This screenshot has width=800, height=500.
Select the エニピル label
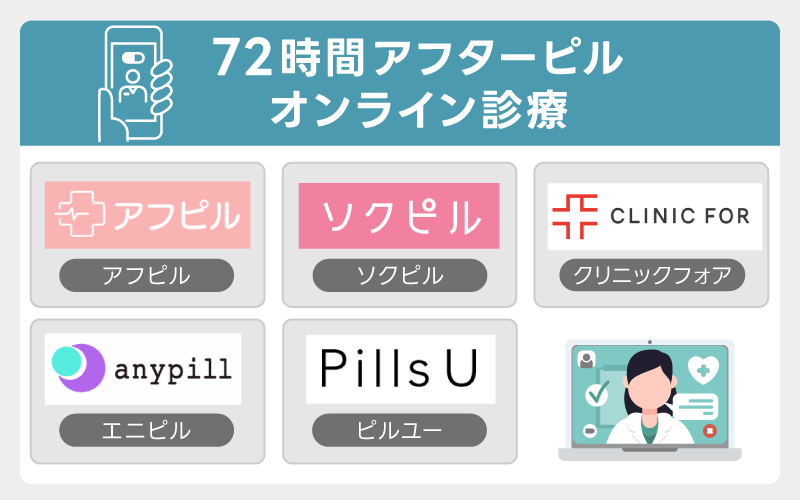point(147,430)
